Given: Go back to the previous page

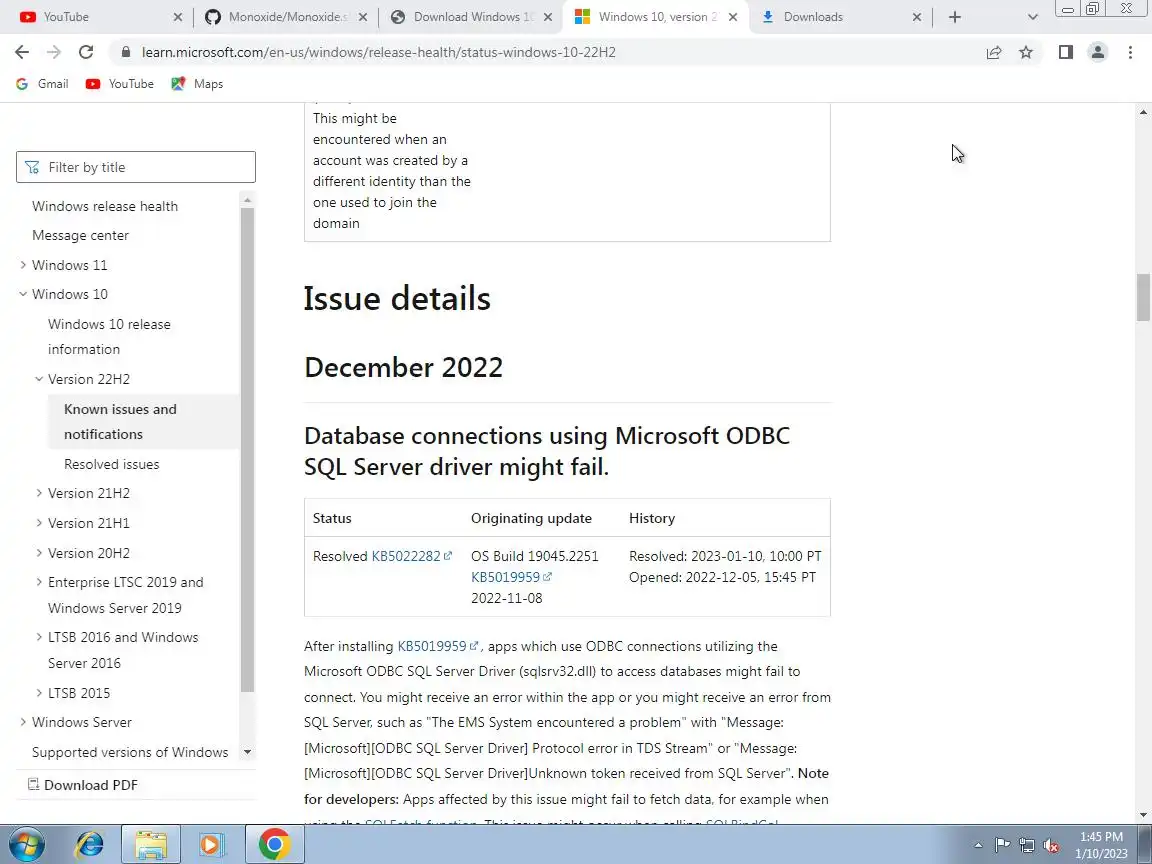Looking at the screenshot, I should tap(22, 52).
